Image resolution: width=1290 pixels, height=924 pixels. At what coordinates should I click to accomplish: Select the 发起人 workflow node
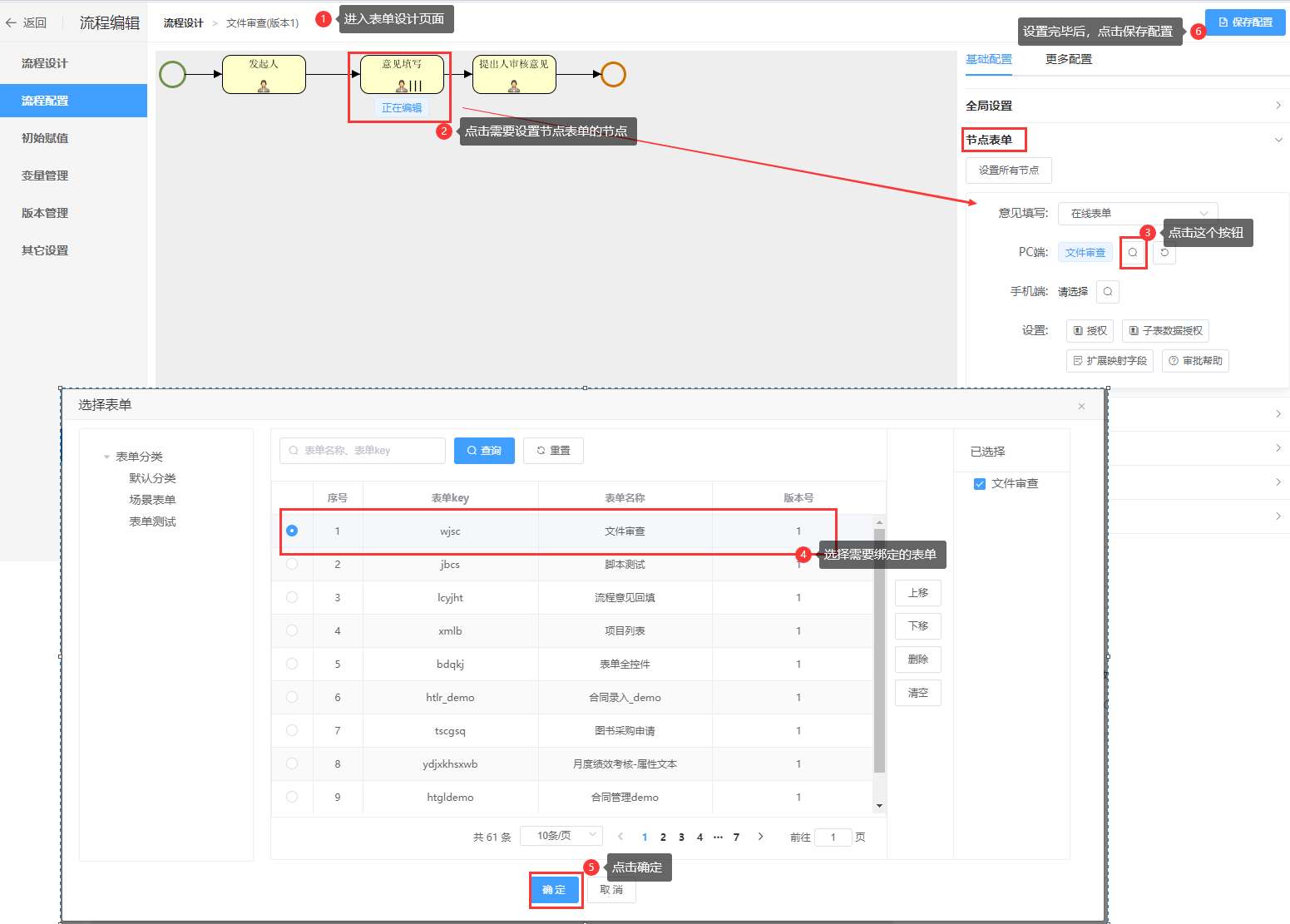[264, 74]
